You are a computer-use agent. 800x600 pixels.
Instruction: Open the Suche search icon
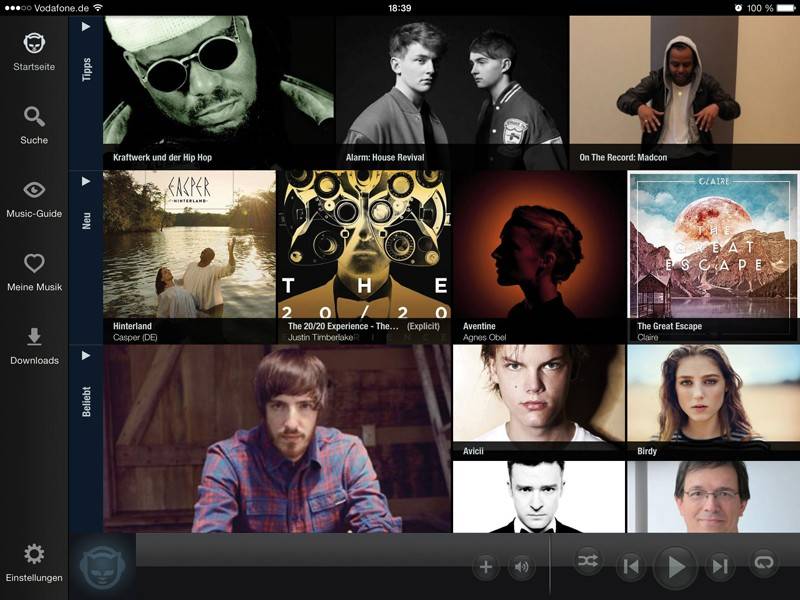point(34,116)
